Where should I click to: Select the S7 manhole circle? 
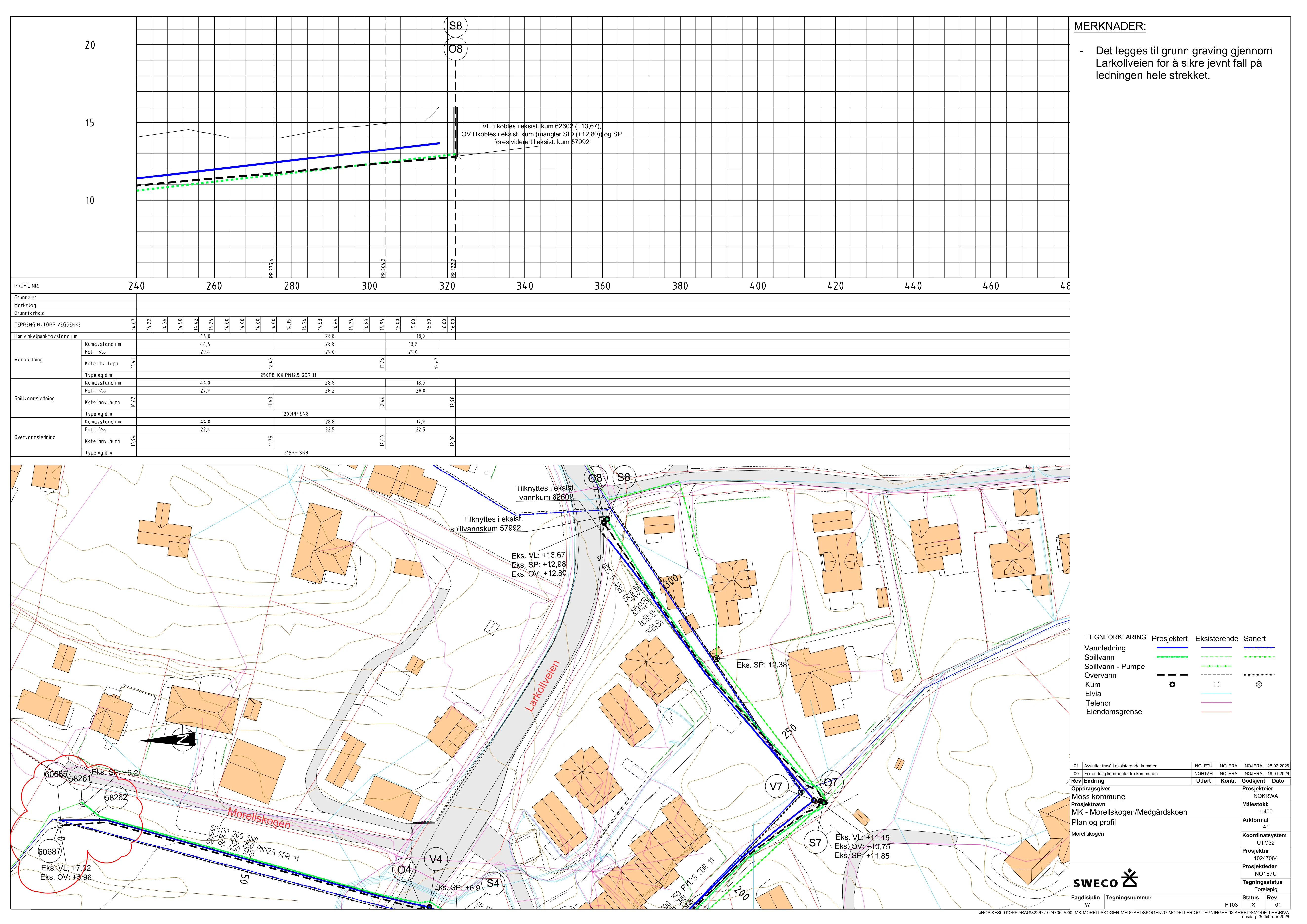815,843
